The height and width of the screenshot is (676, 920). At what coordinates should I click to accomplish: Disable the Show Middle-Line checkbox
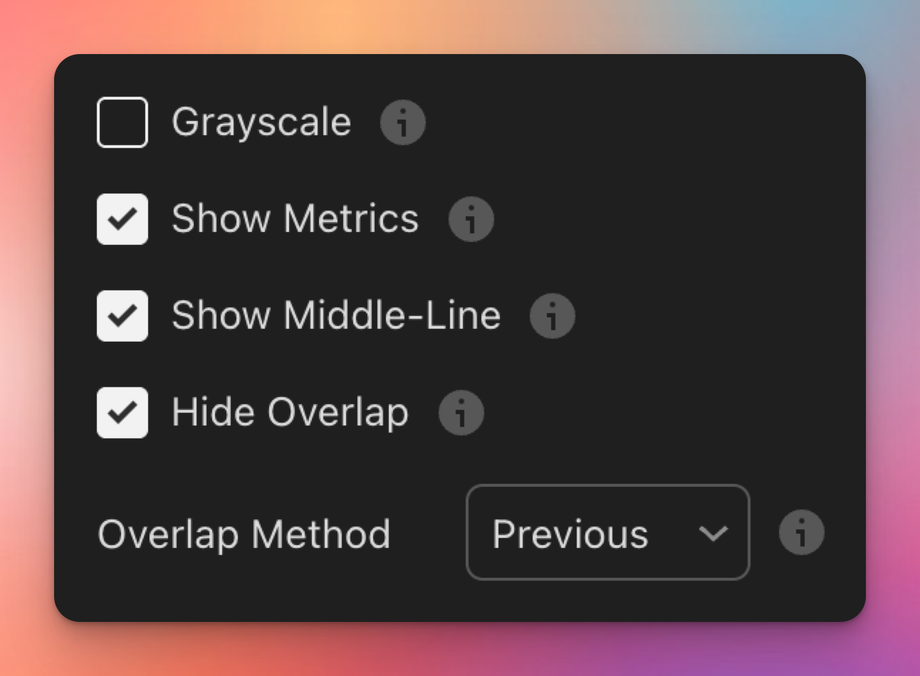click(122, 316)
